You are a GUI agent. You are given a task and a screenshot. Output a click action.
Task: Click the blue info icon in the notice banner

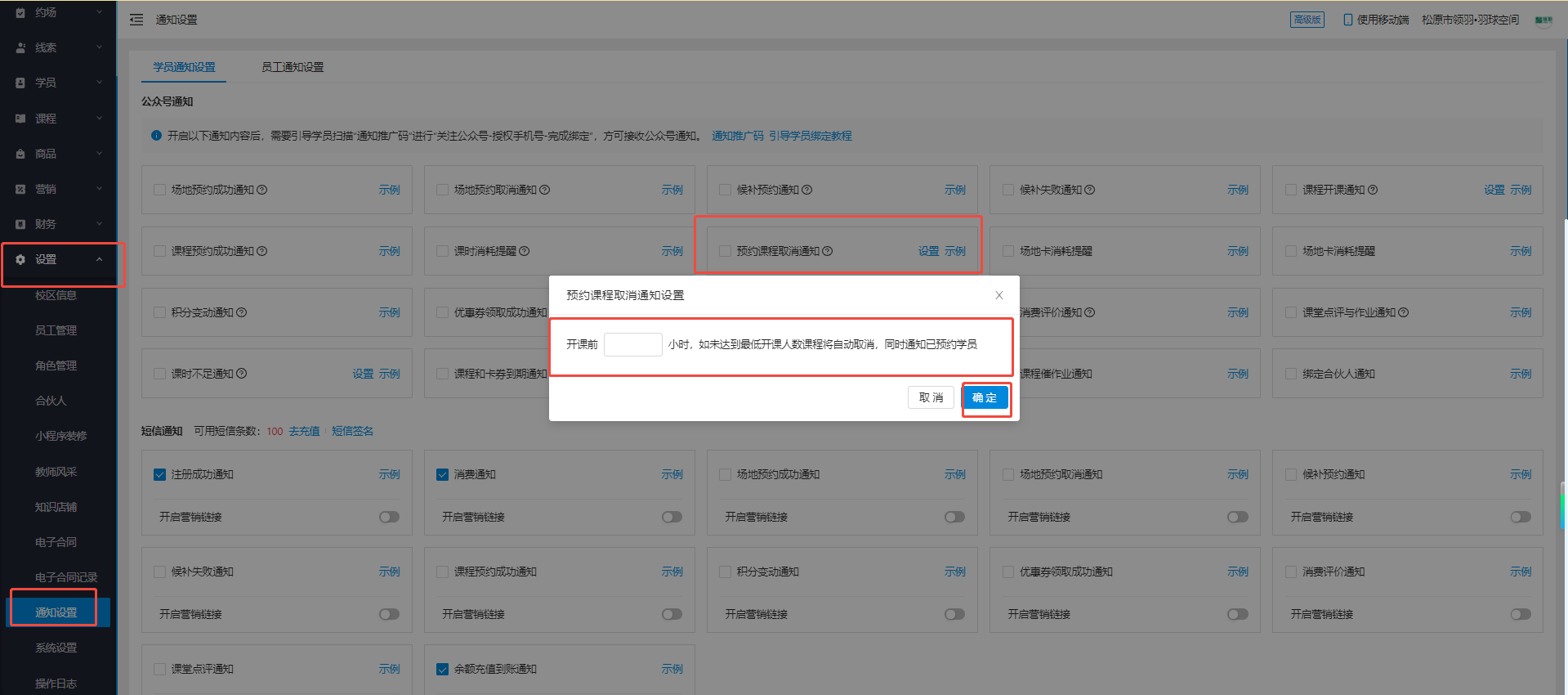[x=156, y=136]
